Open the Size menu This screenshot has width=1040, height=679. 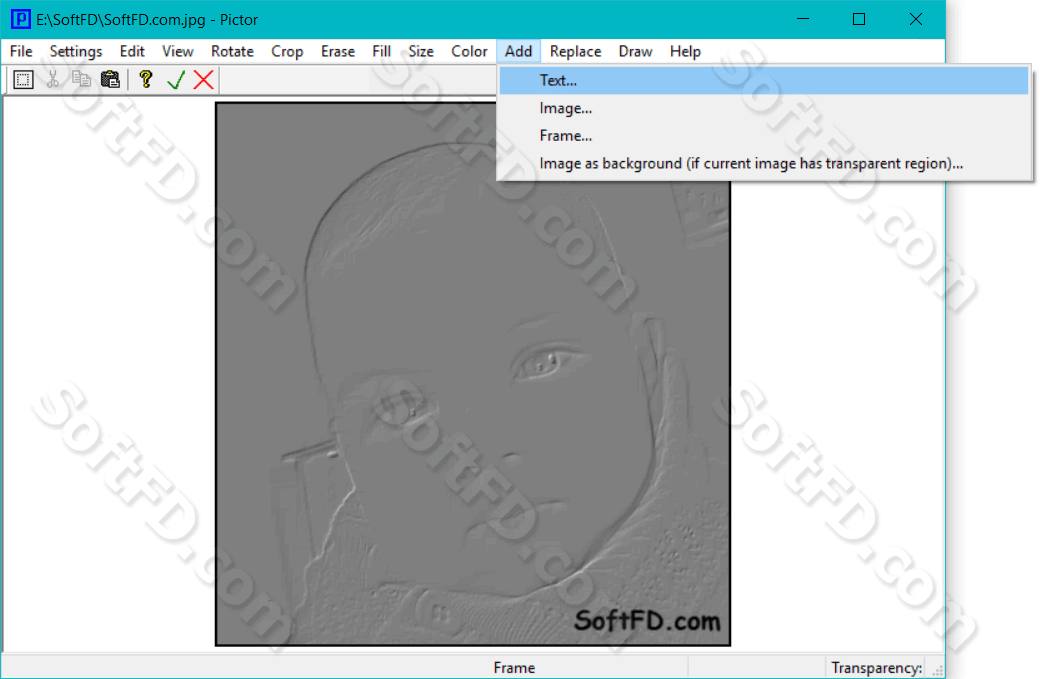[x=421, y=51]
